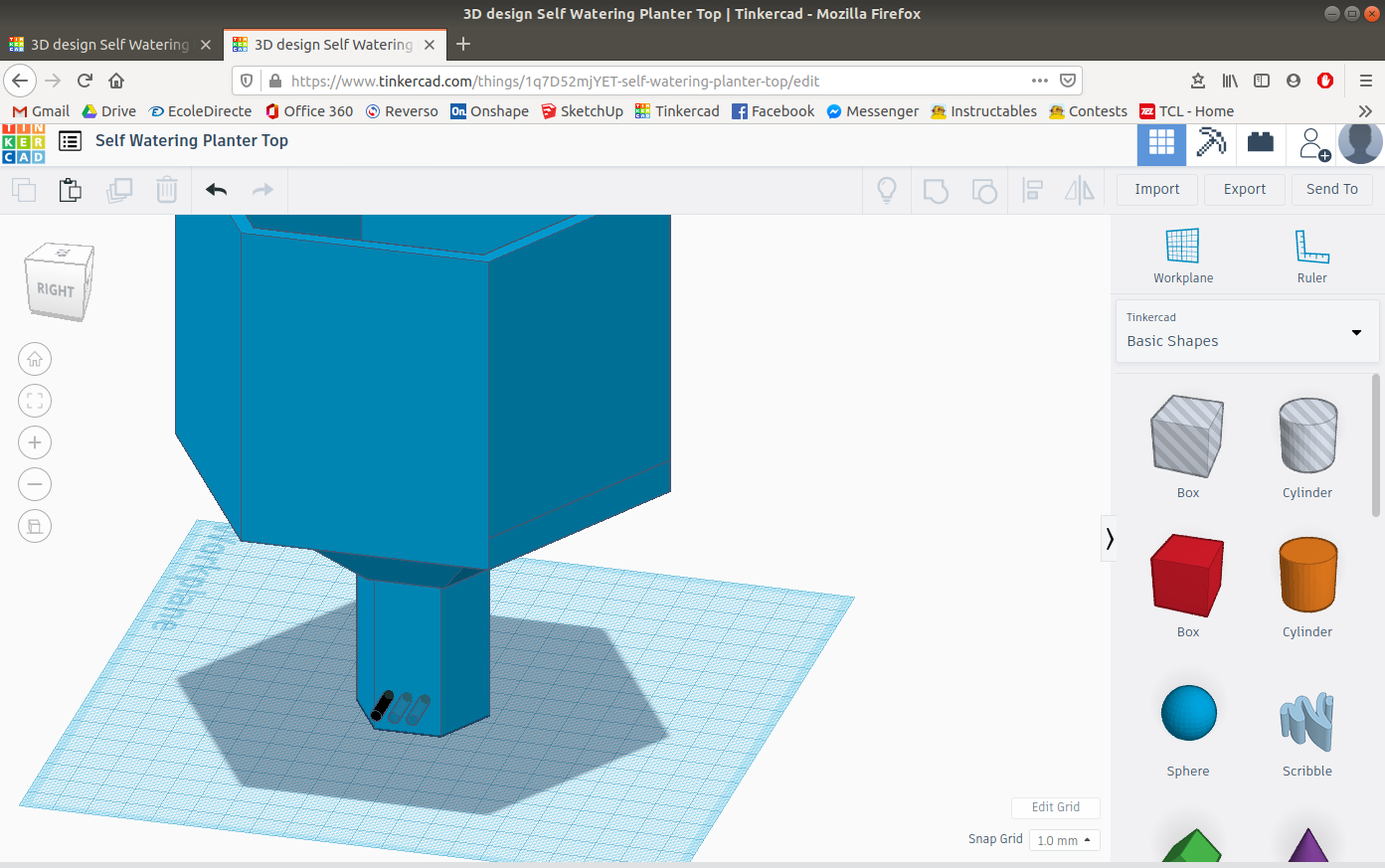Click the brick build icon
1385x868 pixels.
coord(1260,142)
